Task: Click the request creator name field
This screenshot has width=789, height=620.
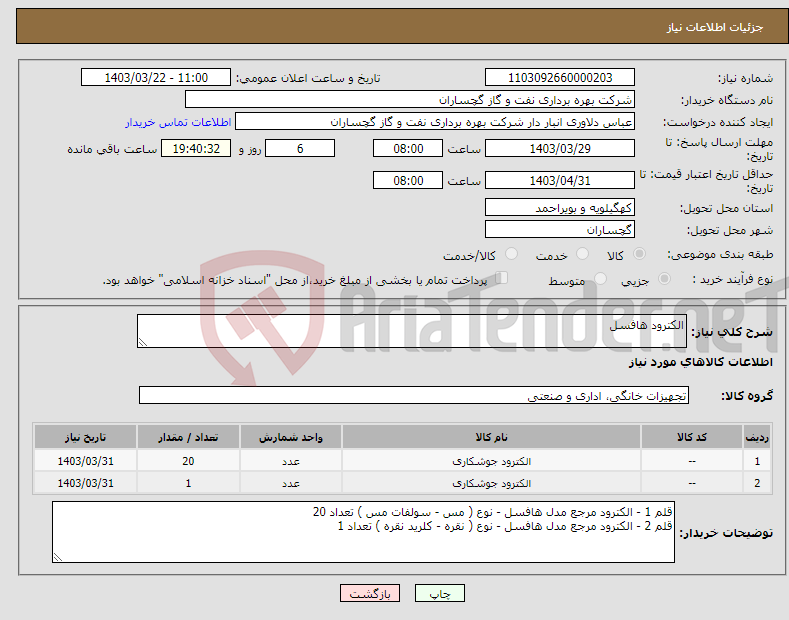Action: (435, 122)
